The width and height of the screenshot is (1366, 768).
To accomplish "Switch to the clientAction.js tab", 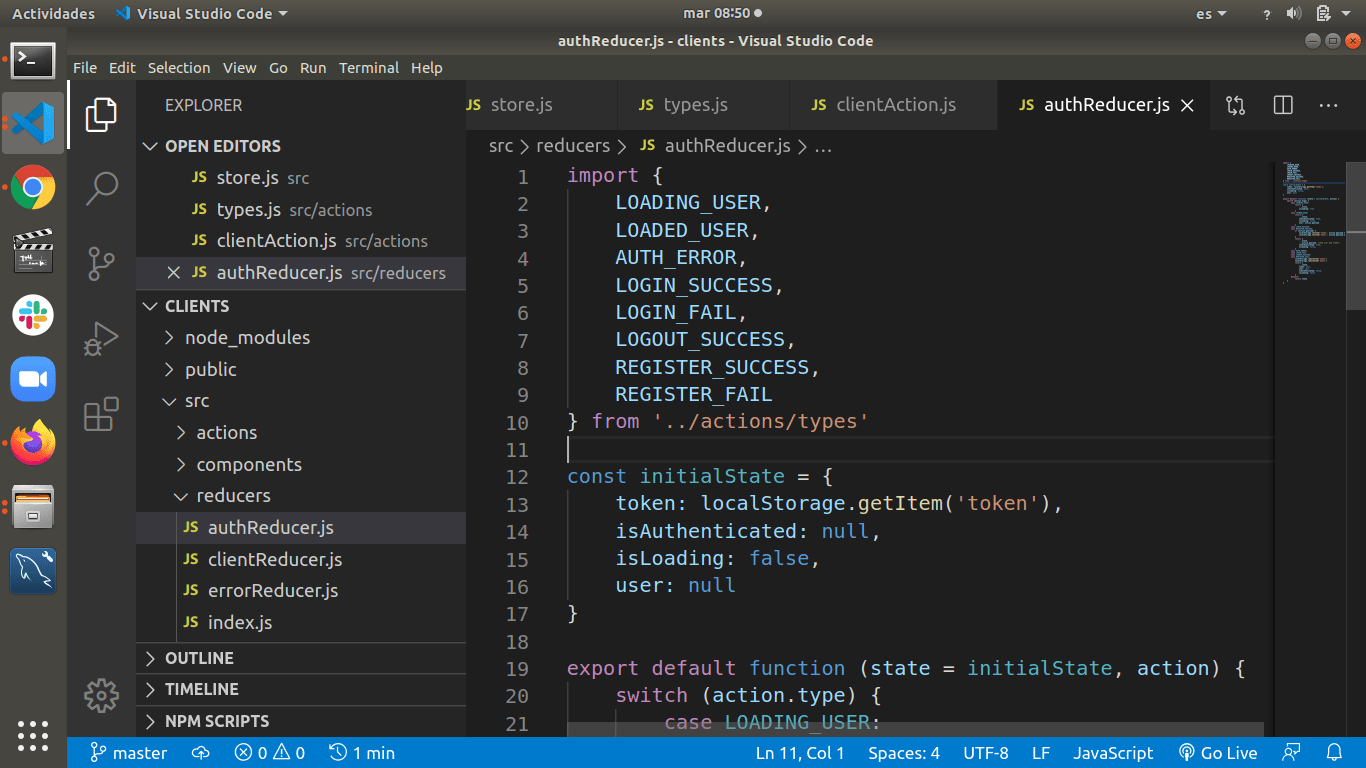I will (895, 105).
